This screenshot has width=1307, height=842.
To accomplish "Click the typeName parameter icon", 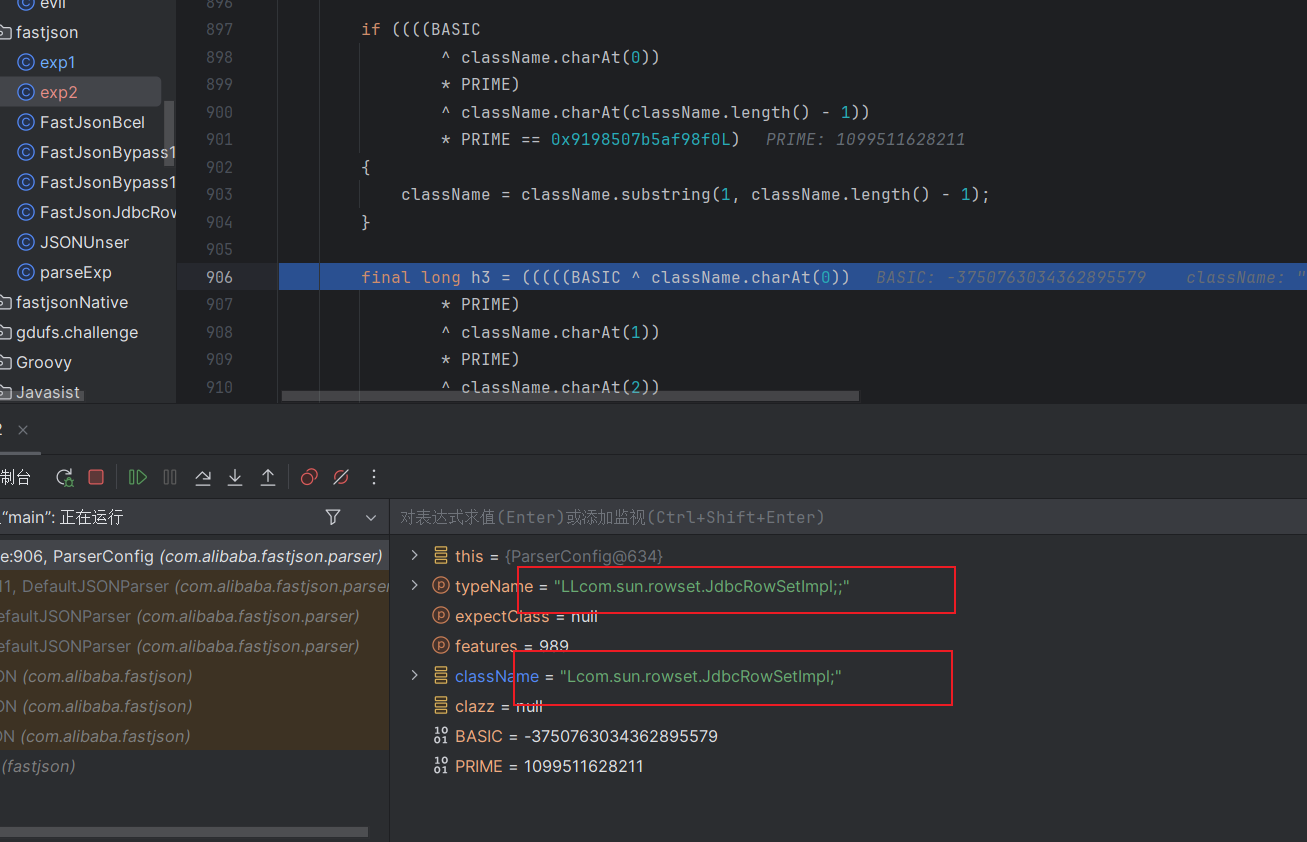I will pos(441,586).
